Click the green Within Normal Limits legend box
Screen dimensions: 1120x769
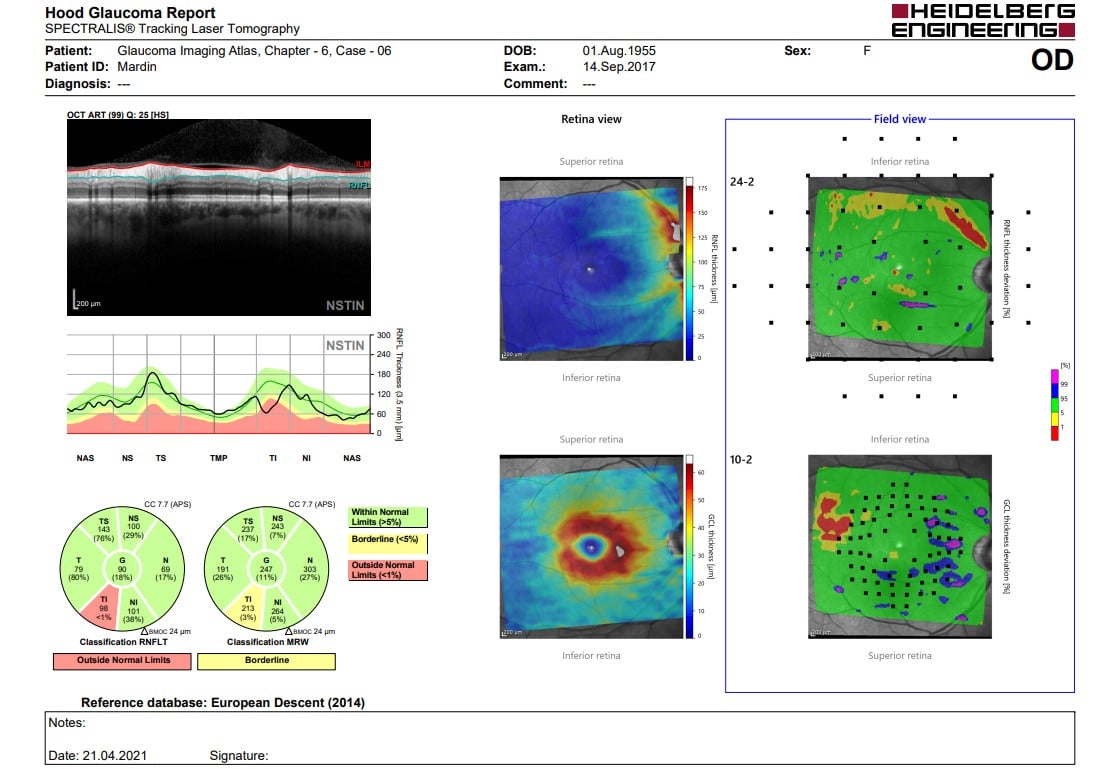click(388, 517)
